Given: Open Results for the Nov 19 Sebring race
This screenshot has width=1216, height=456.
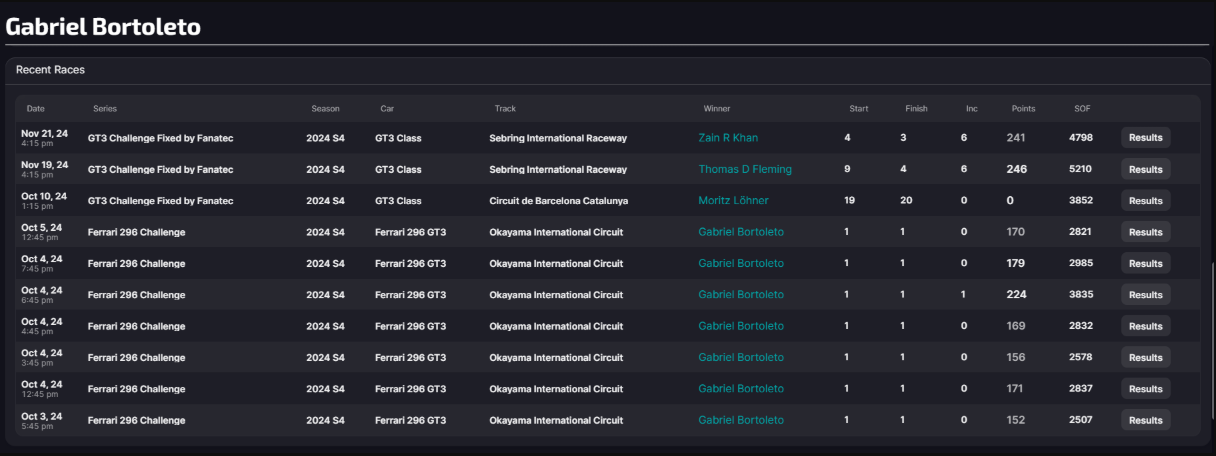Looking at the screenshot, I should coord(1145,169).
